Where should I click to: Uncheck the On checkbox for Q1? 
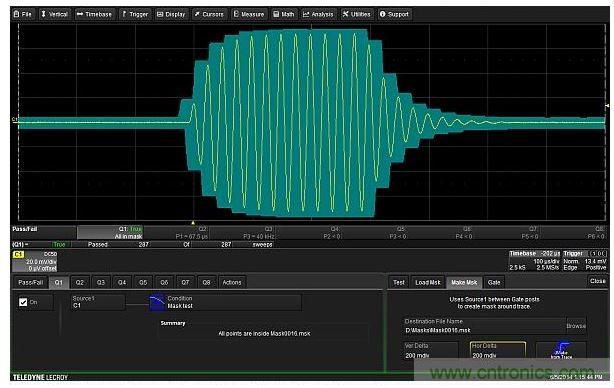tap(23, 302)
